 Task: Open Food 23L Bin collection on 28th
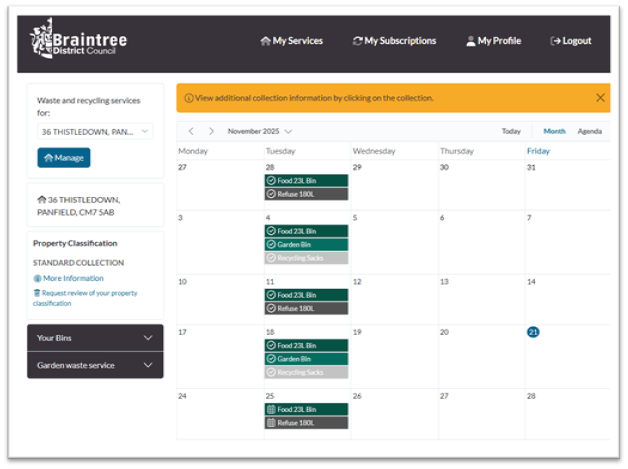(x=306, y=181)
